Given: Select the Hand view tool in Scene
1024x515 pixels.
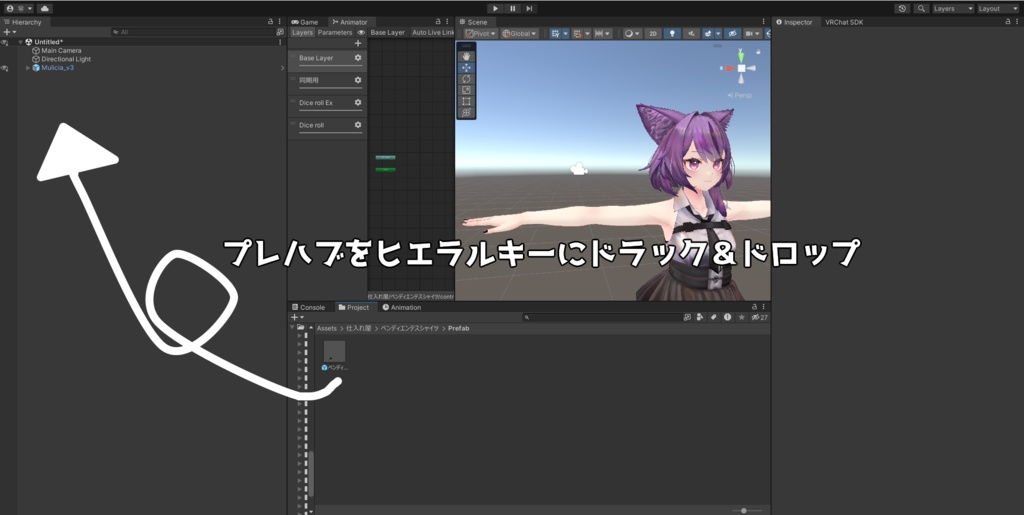Looking at the screenshot, I should click(x=466, y=56).
